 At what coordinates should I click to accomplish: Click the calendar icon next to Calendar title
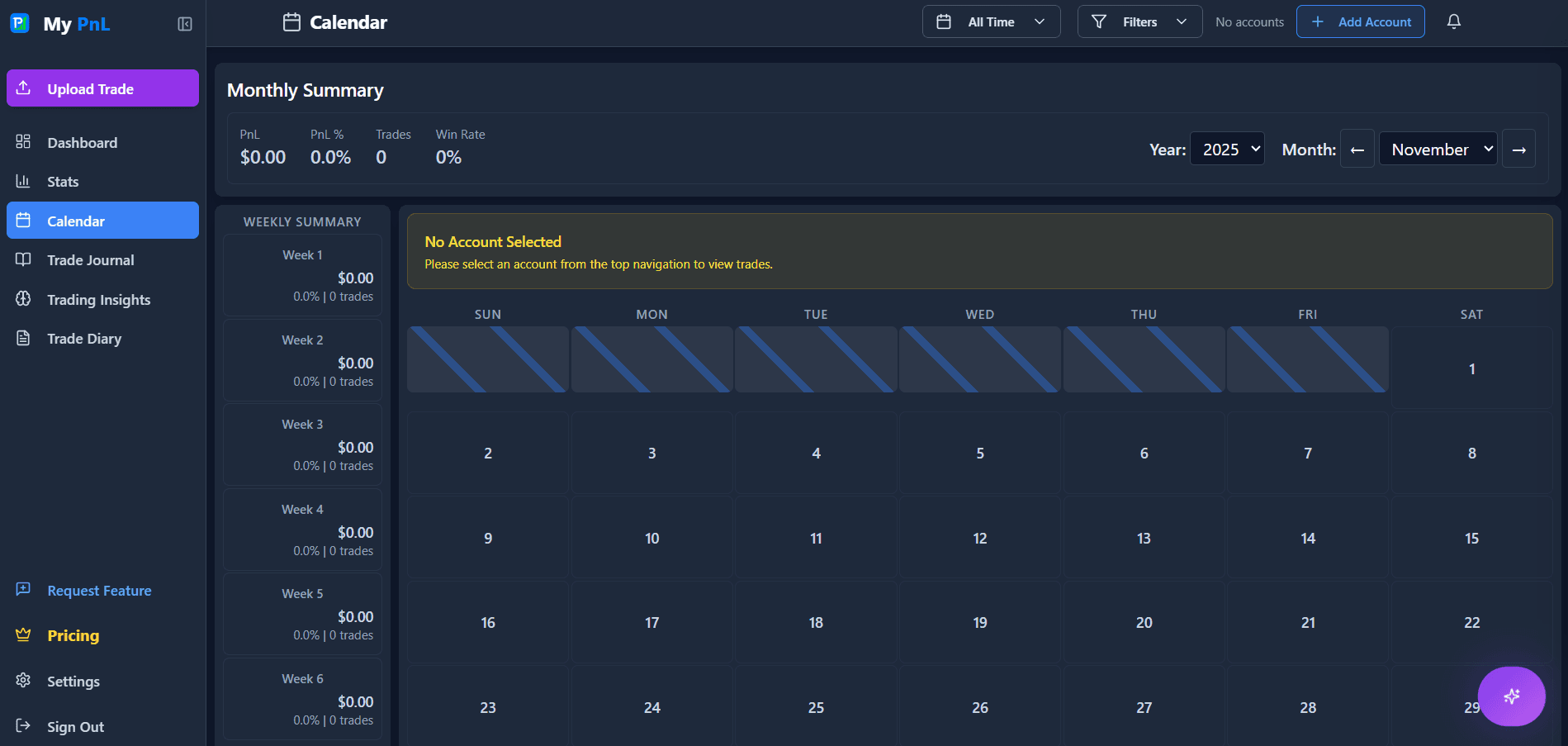pyautogui.click(x=291, y=22)
